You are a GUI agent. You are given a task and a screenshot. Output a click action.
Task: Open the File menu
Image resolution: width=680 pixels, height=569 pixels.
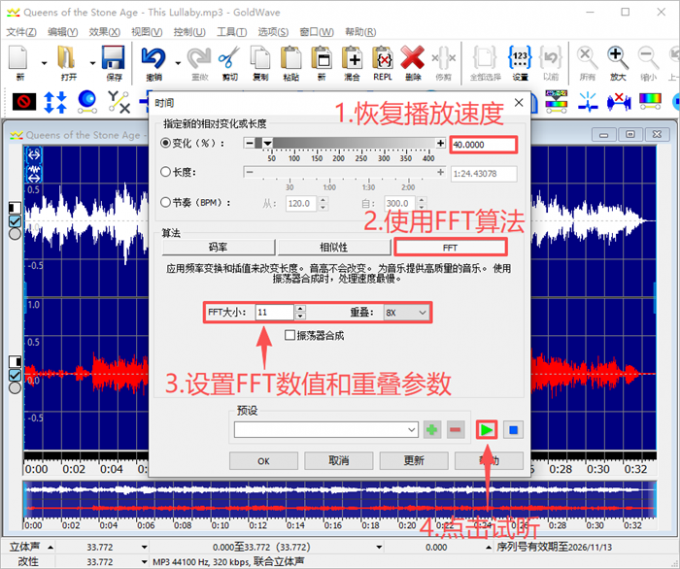[x=21, y=32]
